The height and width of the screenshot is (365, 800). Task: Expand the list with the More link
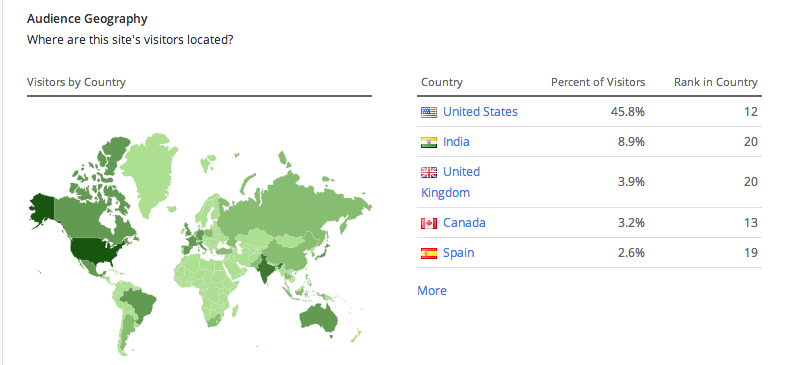coord(432,290)
